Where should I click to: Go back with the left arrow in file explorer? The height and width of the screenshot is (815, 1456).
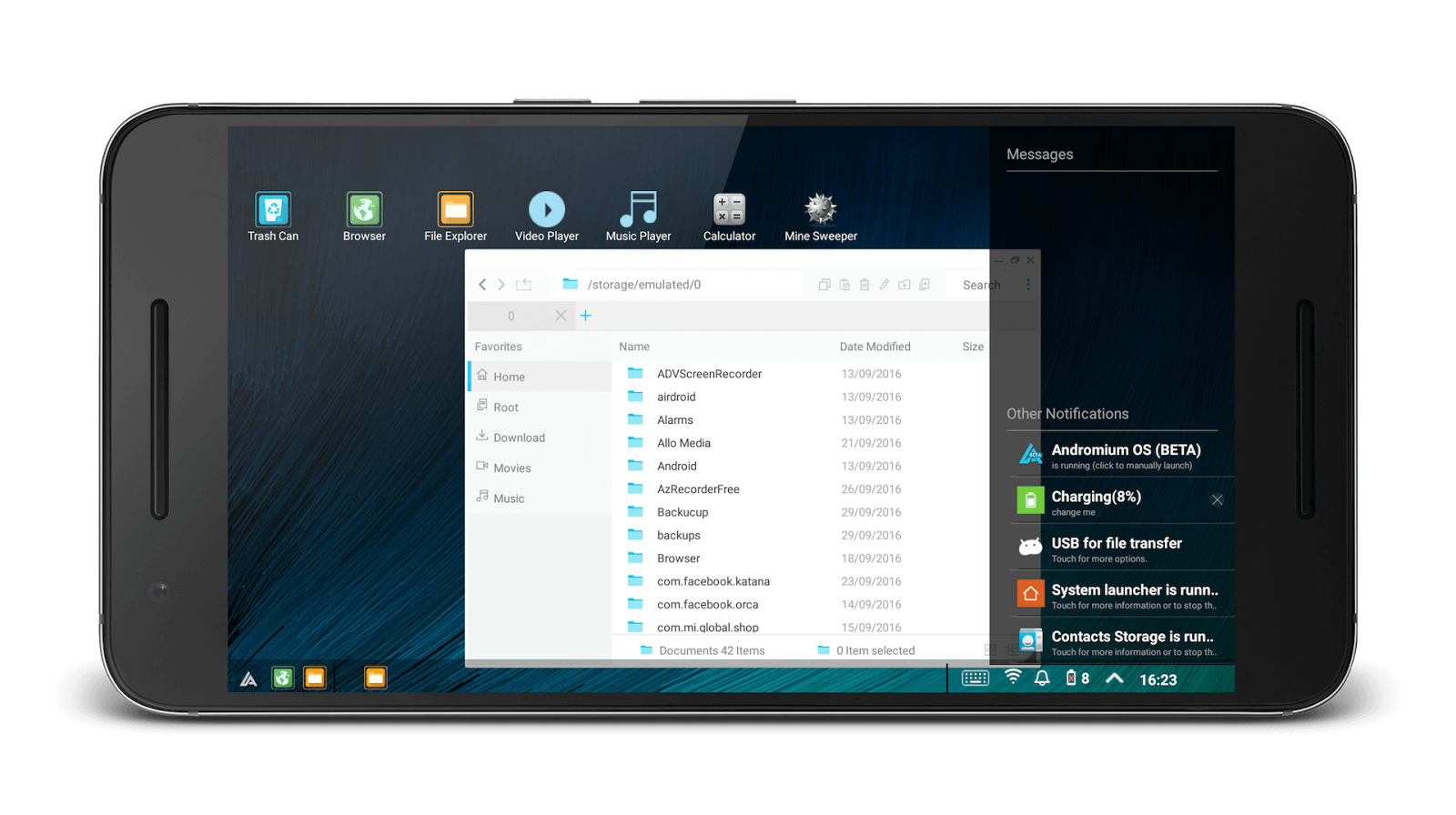pos(482,285)
